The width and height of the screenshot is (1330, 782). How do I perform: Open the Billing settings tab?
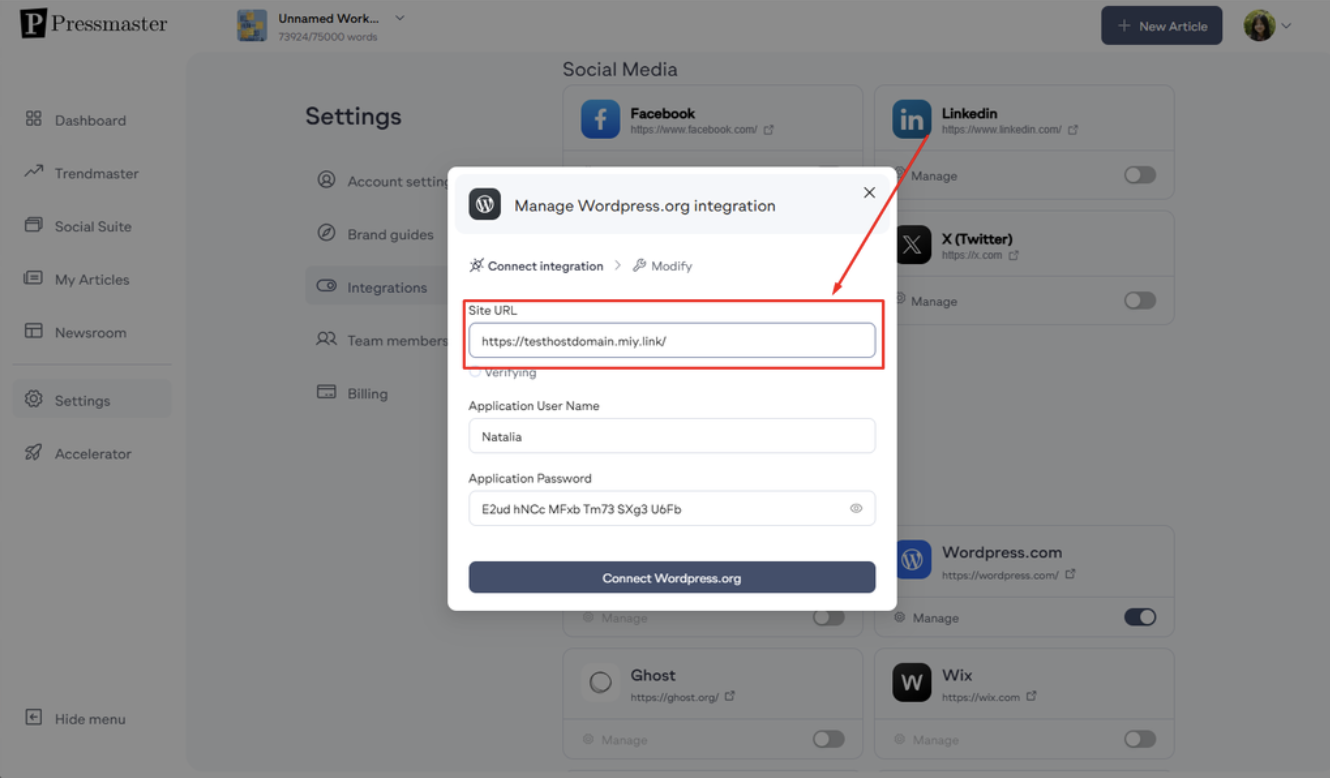(x=367, y=393)
